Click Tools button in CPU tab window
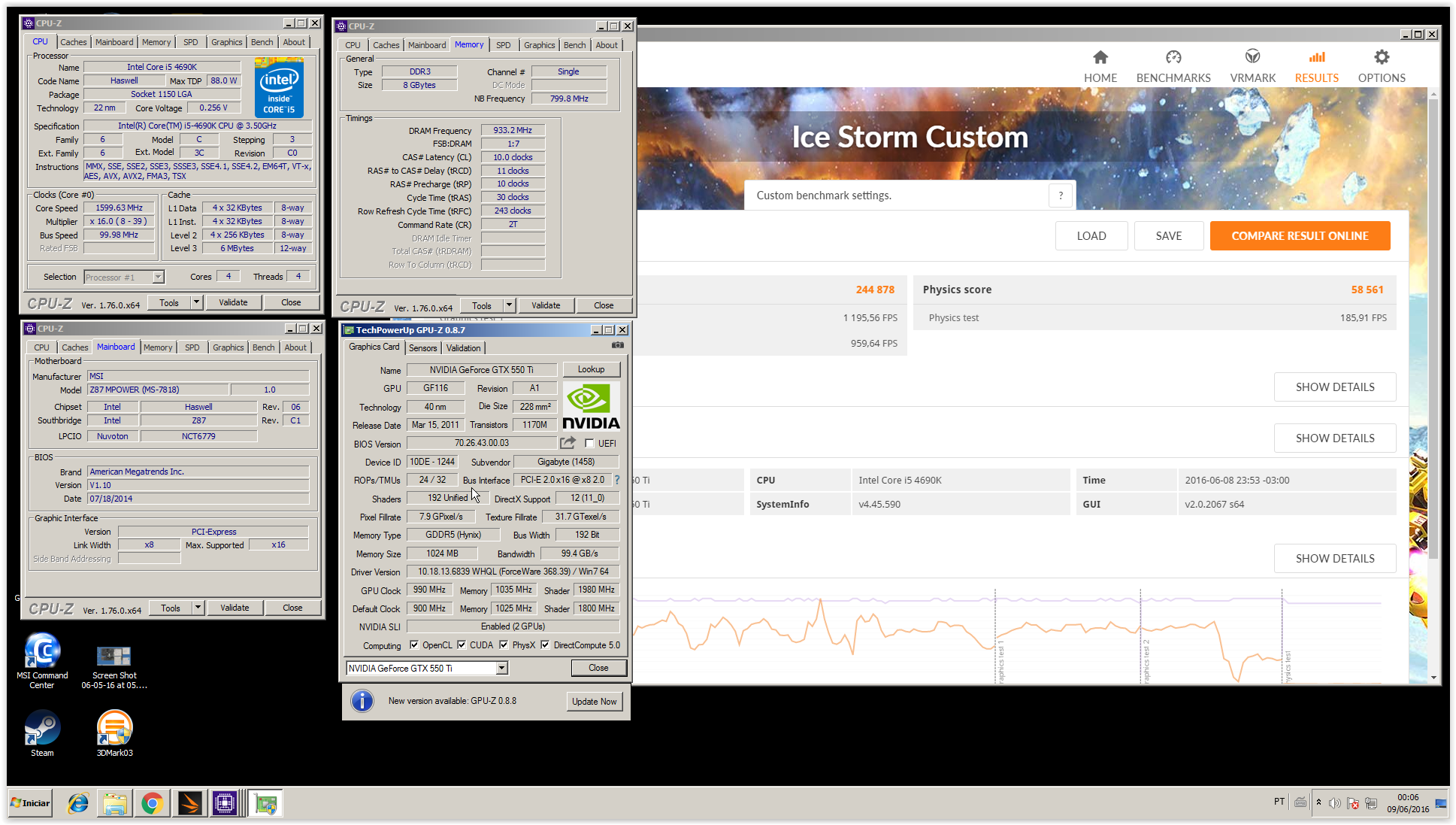Screen dimensions: 1456x825 (x=169, y=302)
